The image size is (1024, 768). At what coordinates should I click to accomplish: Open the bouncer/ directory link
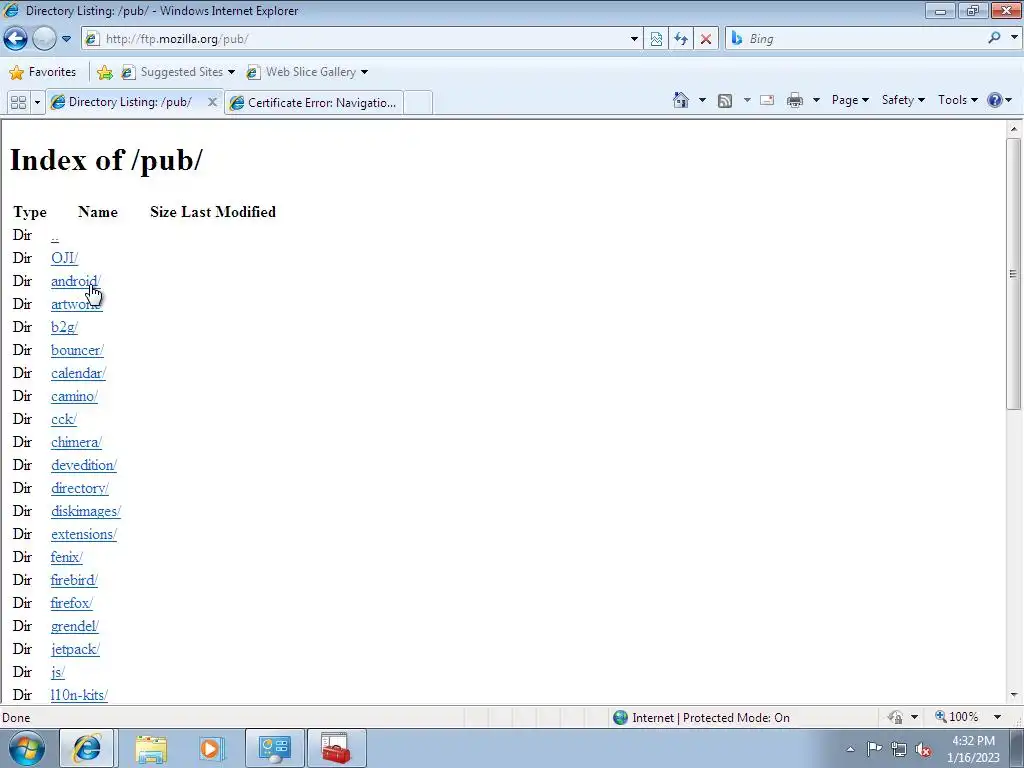tap(77, 350)
